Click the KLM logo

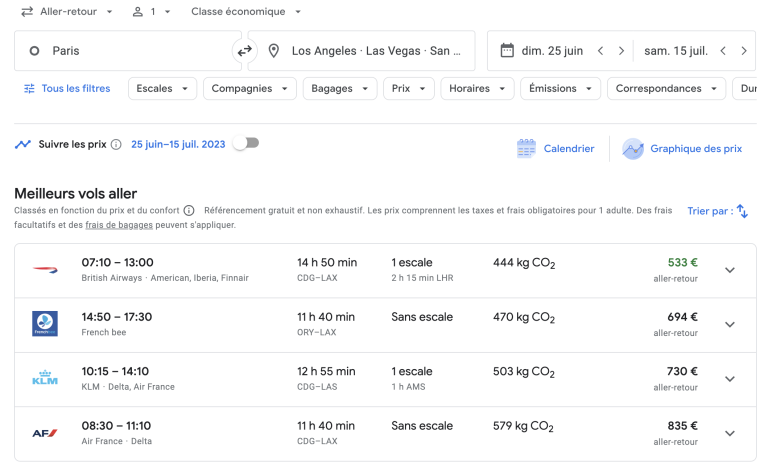[x=45, y=378]
